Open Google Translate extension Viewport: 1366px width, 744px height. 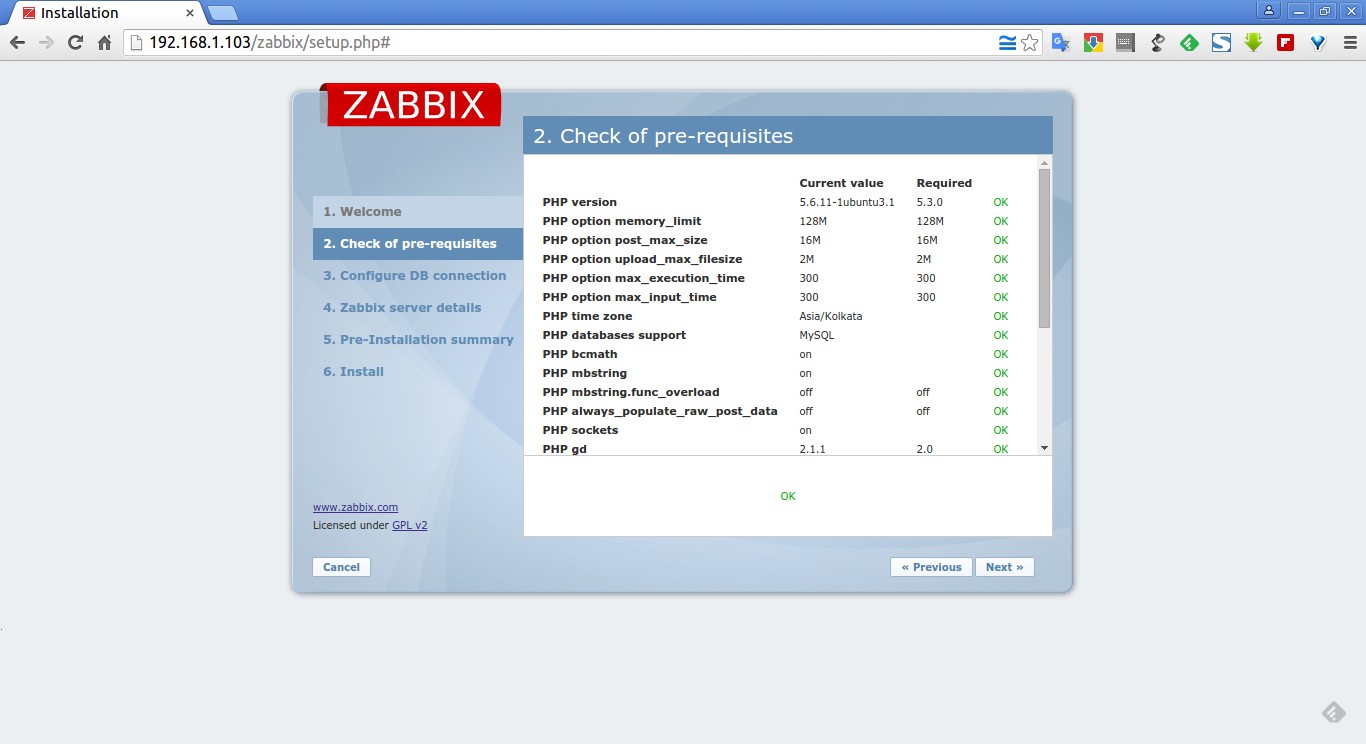pyautogui.click(x=1061, y=43)
